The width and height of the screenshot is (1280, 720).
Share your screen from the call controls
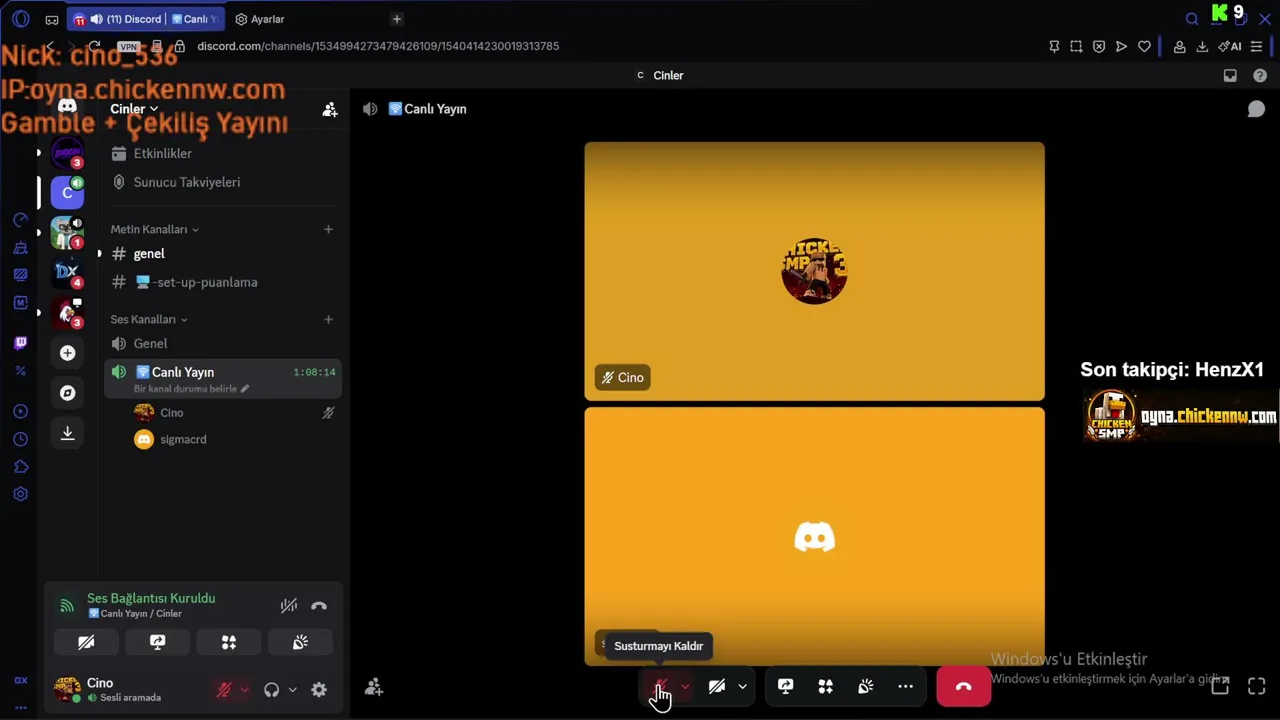point(785,687)
